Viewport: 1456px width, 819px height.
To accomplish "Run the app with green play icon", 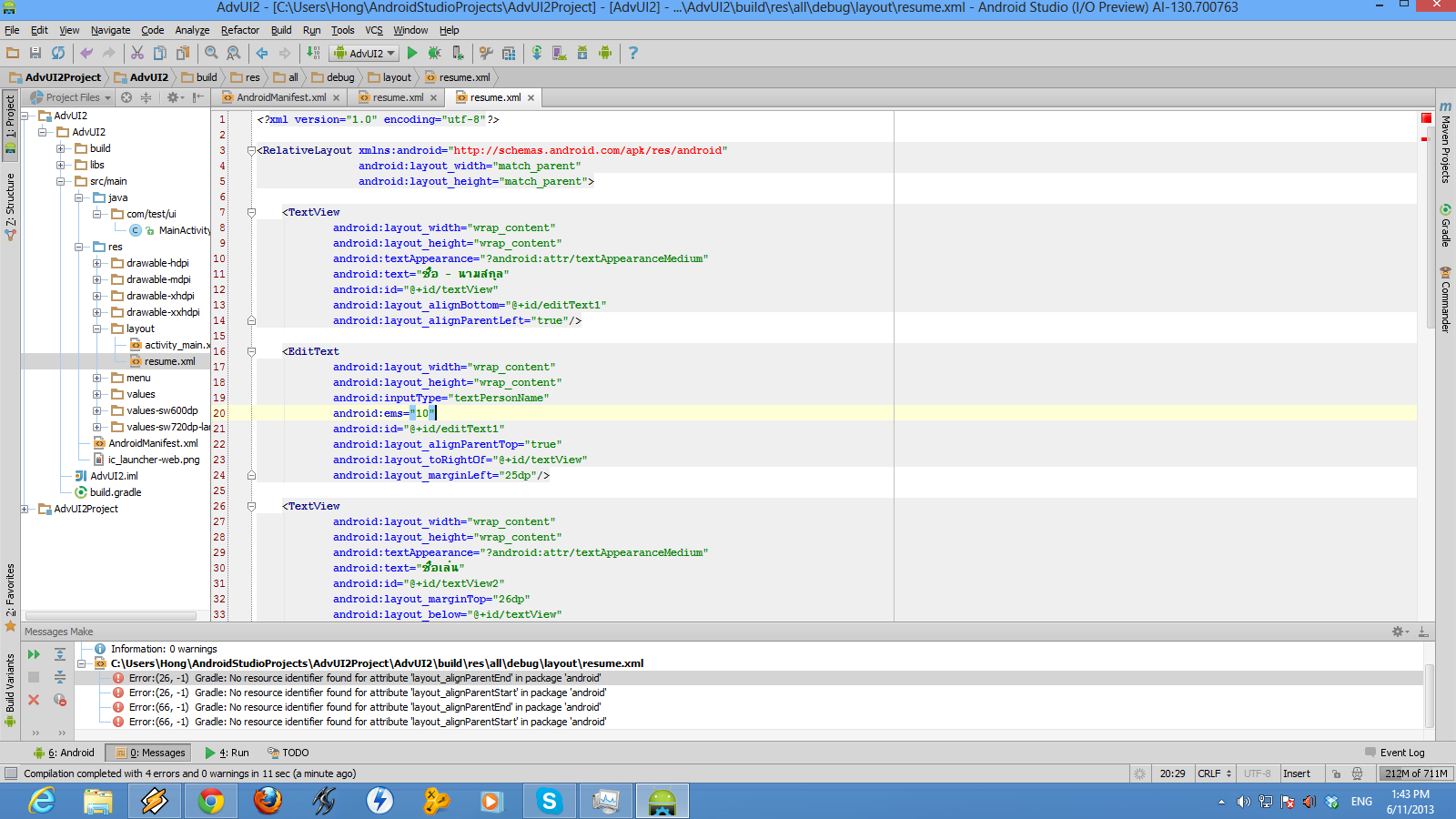I will click(x=412, y=54).
